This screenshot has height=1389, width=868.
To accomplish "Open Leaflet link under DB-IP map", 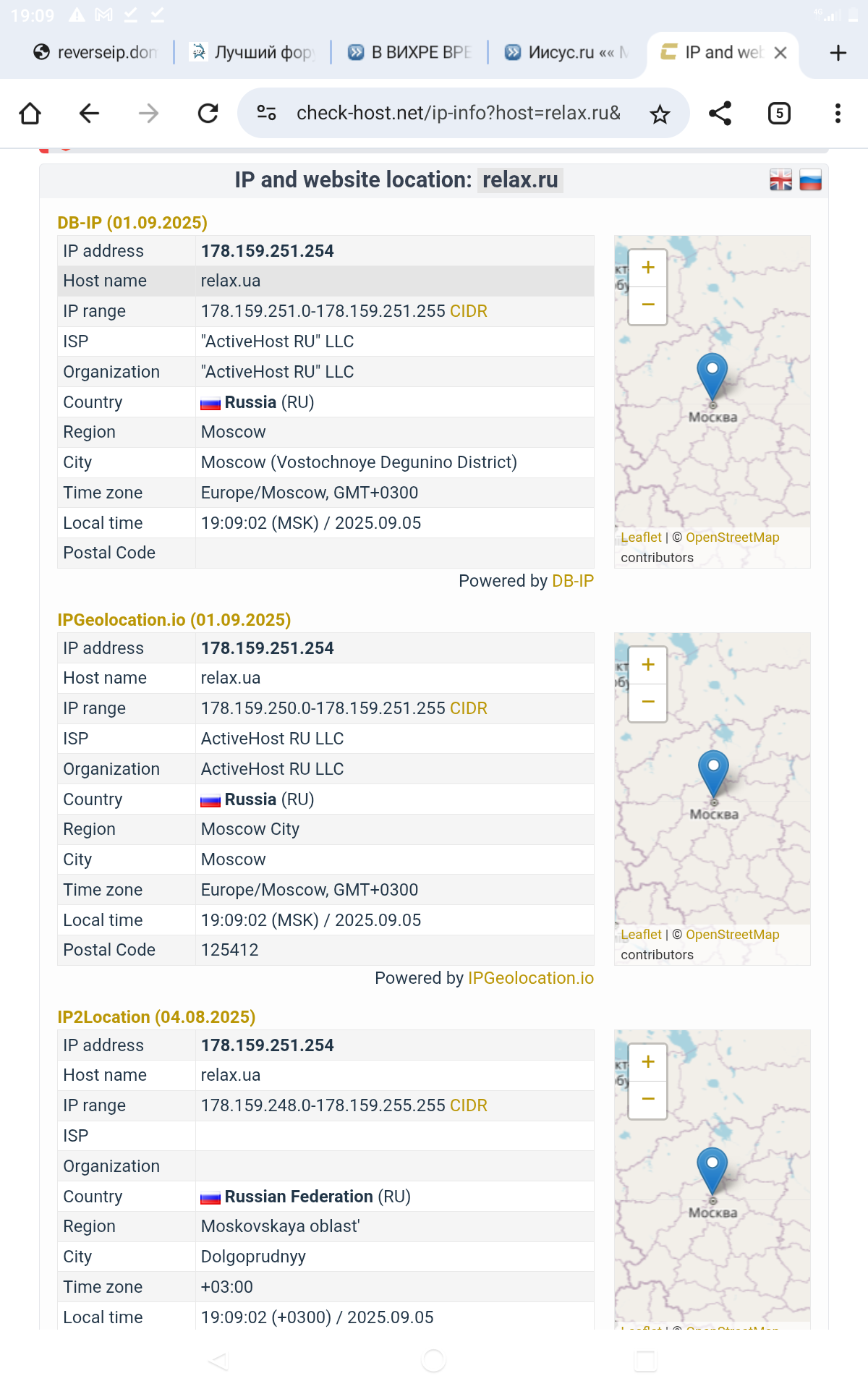I will tap(641, 538).
